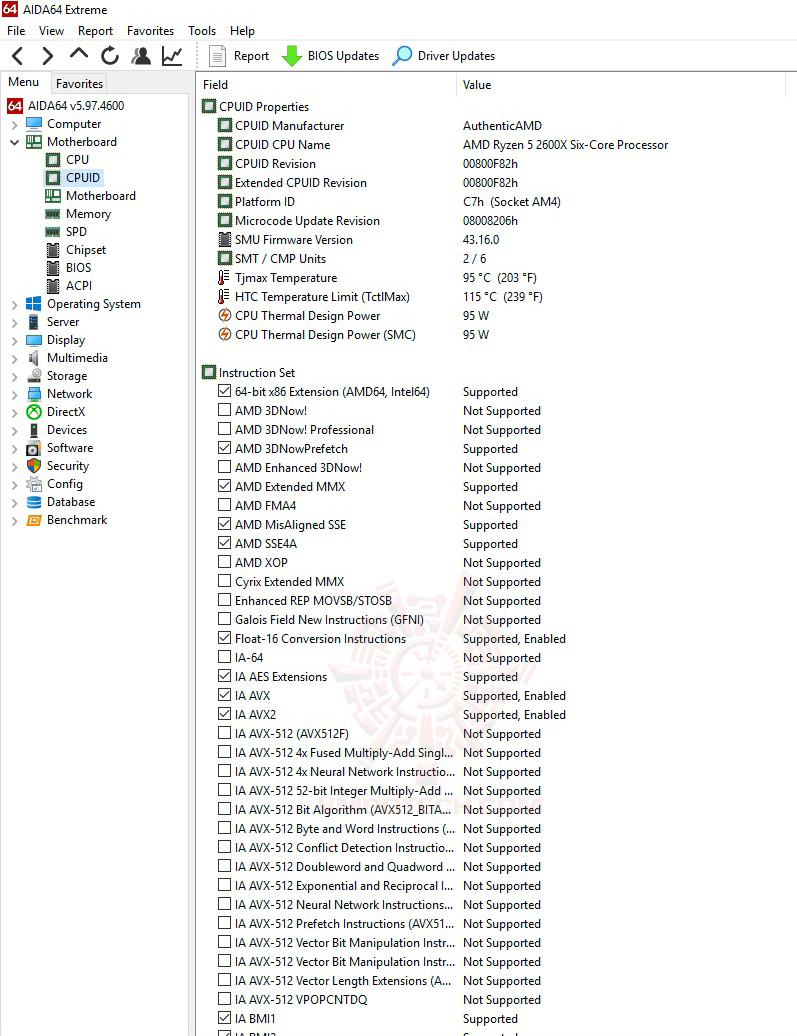
Task: Toggle the IA AVX2 checkbox
Action: point(225,714)
